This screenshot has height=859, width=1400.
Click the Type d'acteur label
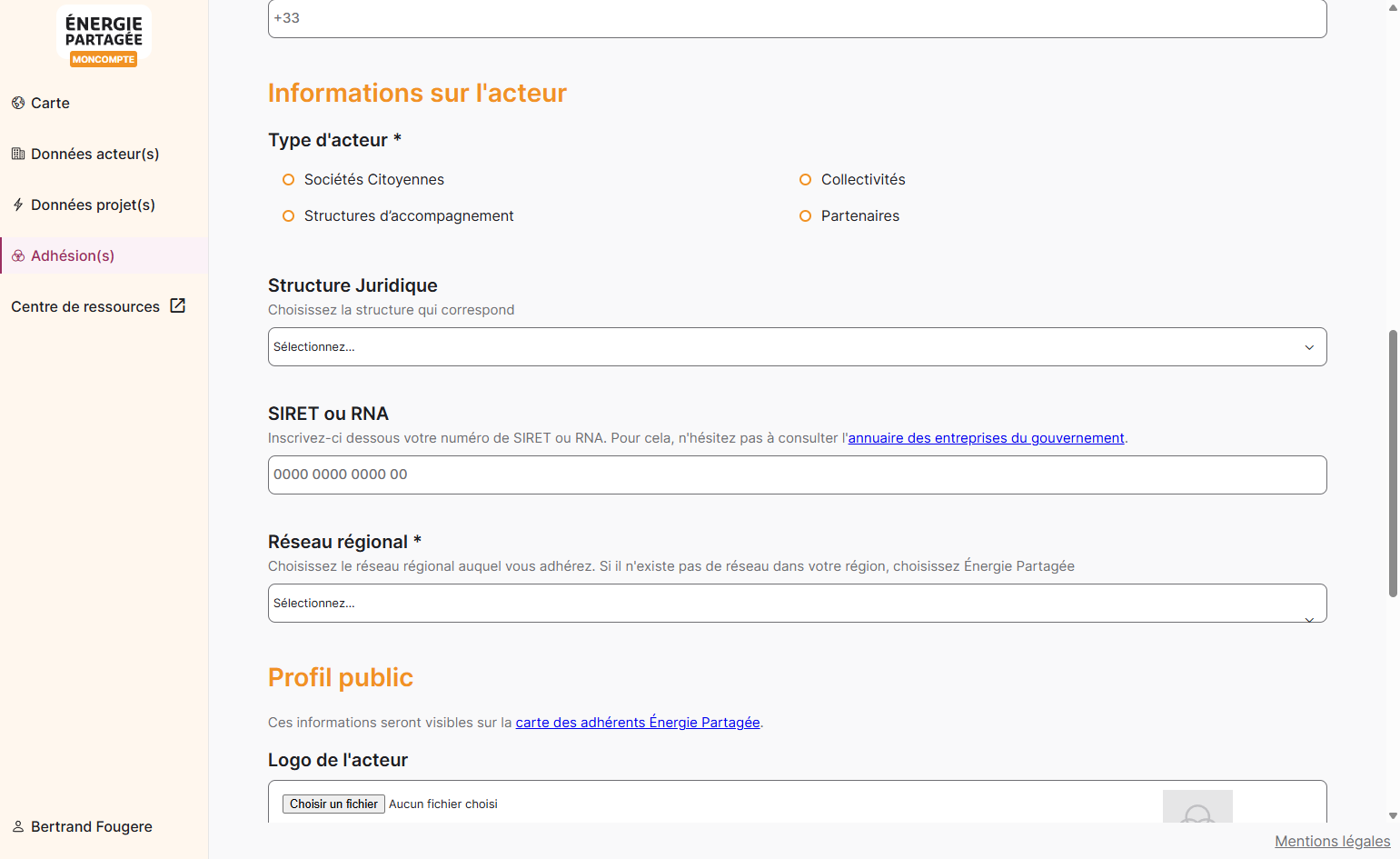(334, 140)
